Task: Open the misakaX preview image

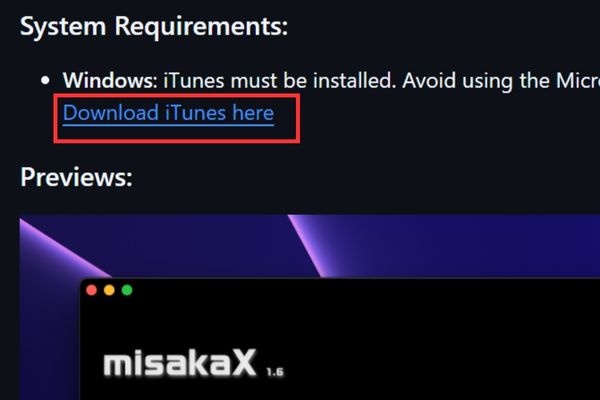Action: (310, 307)
